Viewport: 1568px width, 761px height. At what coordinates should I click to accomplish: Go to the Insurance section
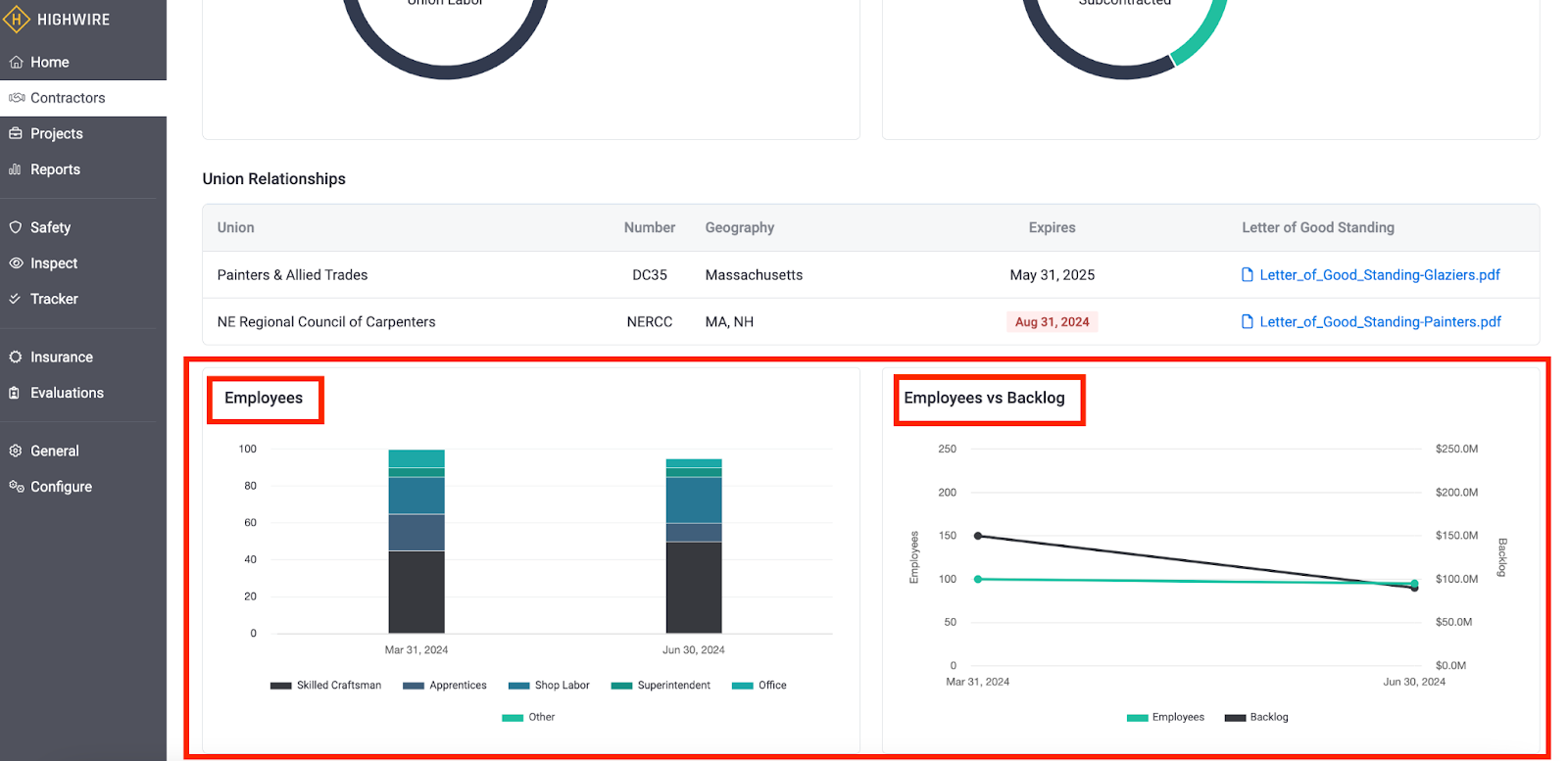[x=61, y=357]
